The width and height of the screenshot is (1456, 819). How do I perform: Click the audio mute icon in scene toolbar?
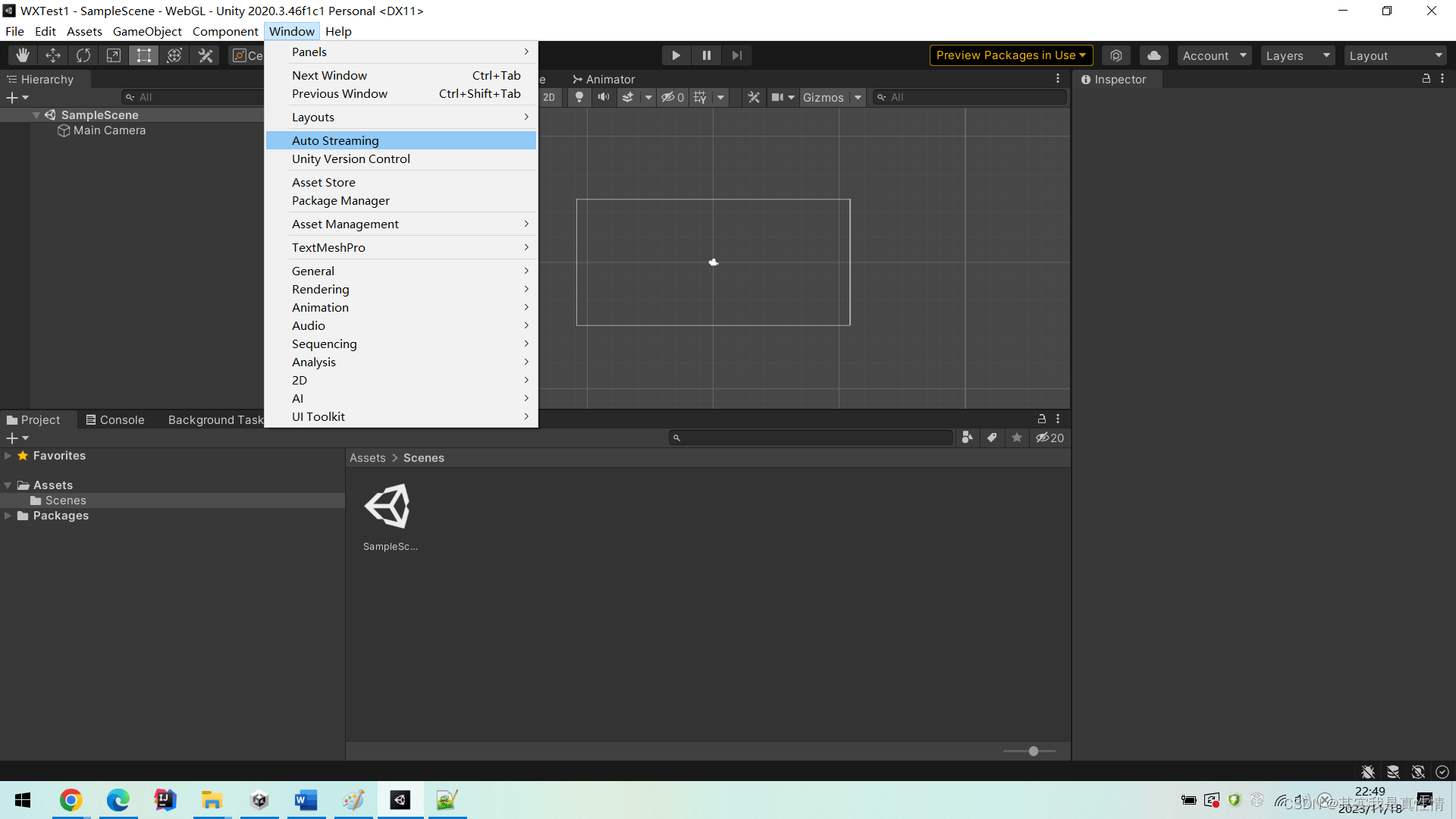click(602, 97)
